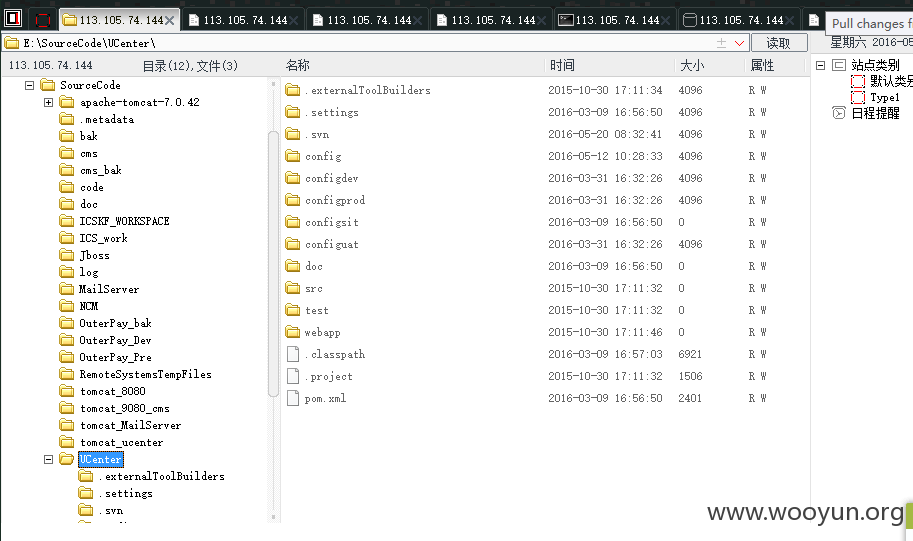Close the first 113.105.74.144 folder tab
This screenshot has height=541, width=913.
pyautogui.click(x=169, y=20)
